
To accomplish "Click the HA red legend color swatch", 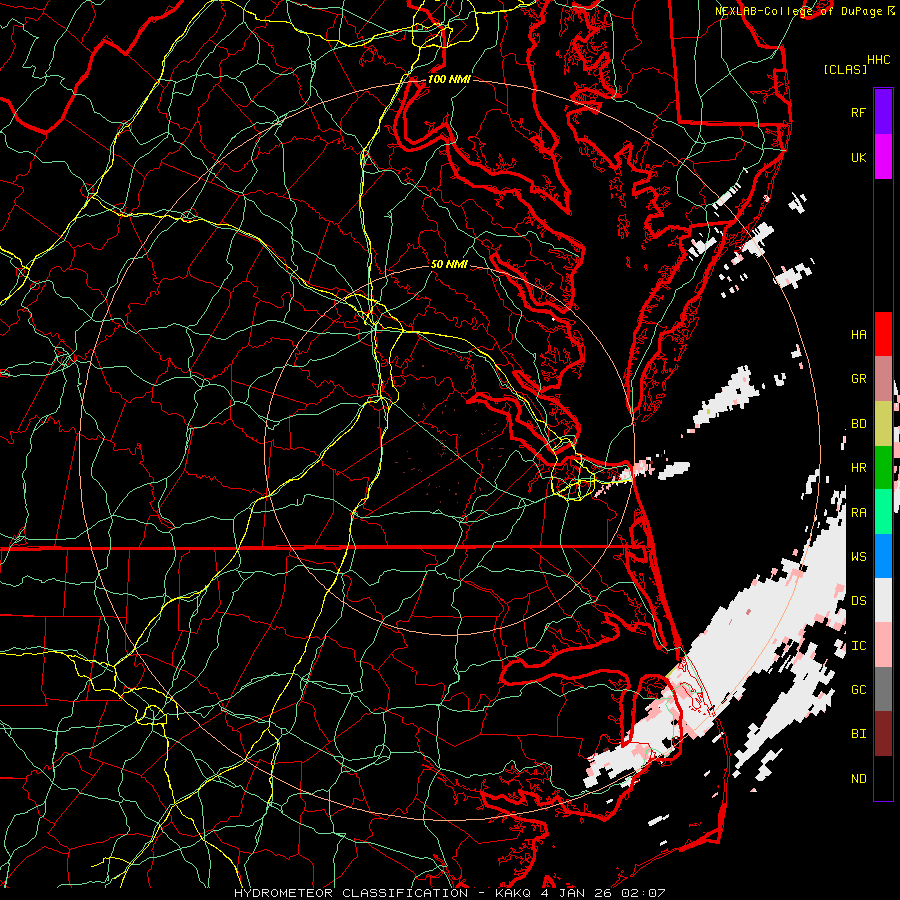I will tap(883, 334).
